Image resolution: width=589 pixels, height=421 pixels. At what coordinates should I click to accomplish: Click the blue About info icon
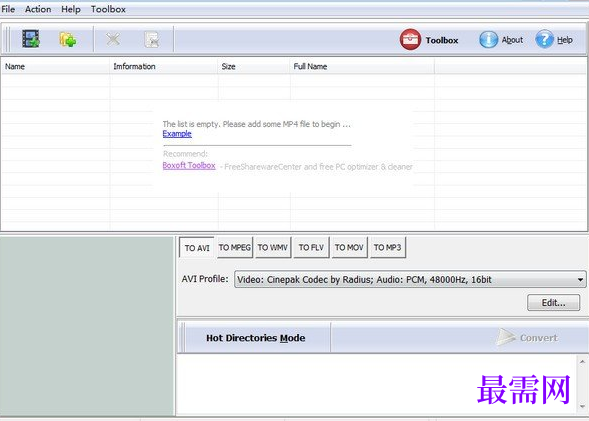(x=488, y=39)
